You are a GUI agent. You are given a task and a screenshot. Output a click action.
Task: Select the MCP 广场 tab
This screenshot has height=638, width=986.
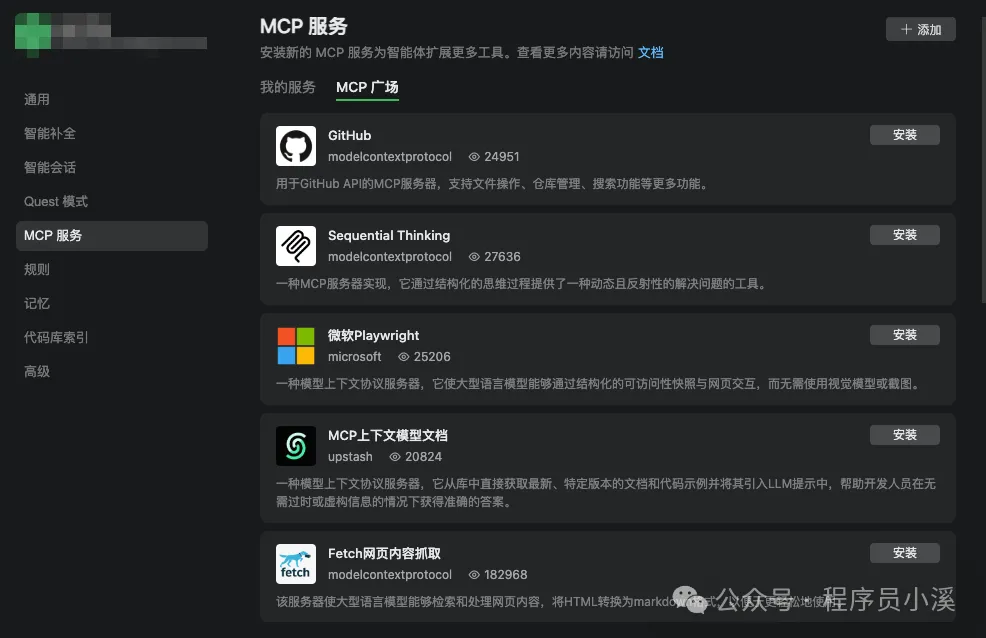(367, 87)
